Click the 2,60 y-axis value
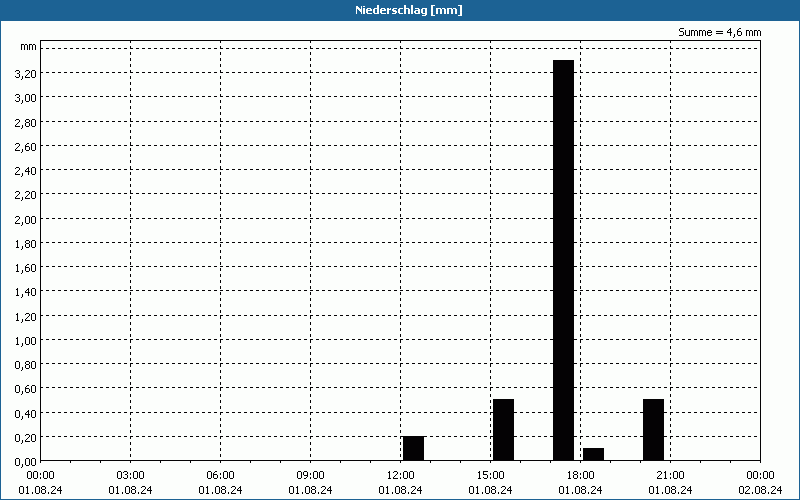Image resolution: width=800 pixels, height=500 pixels. tap(26, 147)
